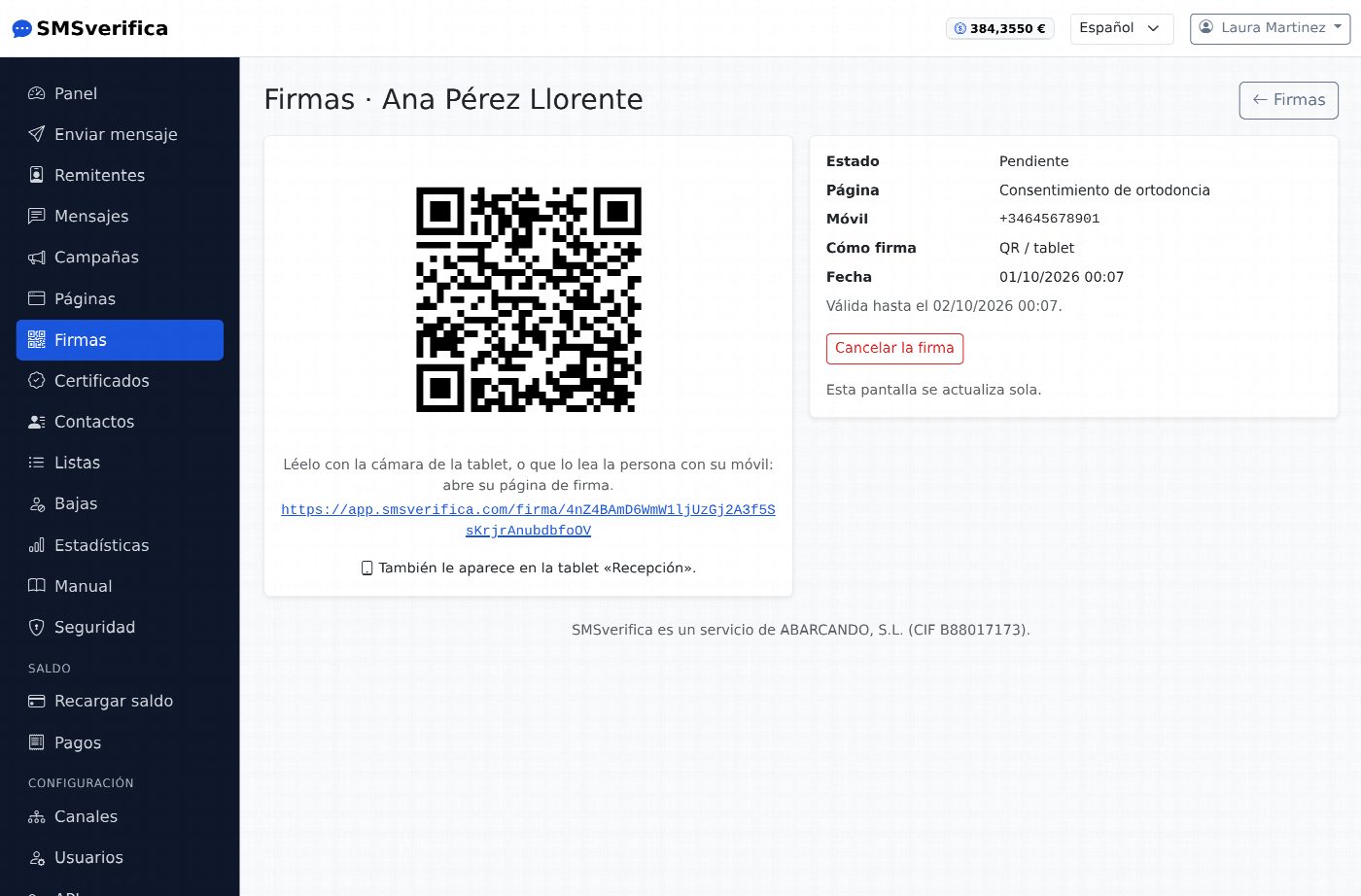This screenshot has height=896, width=1361.
Task: Click the Cancelar la firma button
Action: click(894, 348)
